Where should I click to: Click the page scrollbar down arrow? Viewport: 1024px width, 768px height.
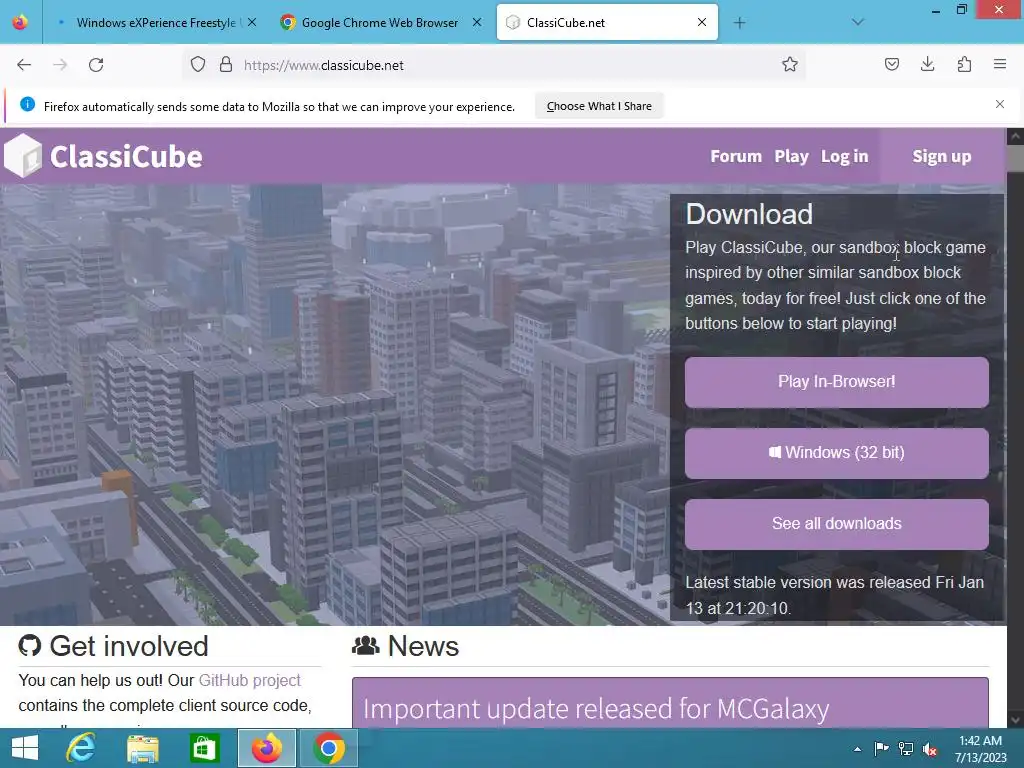click(x=1015, y=720)
